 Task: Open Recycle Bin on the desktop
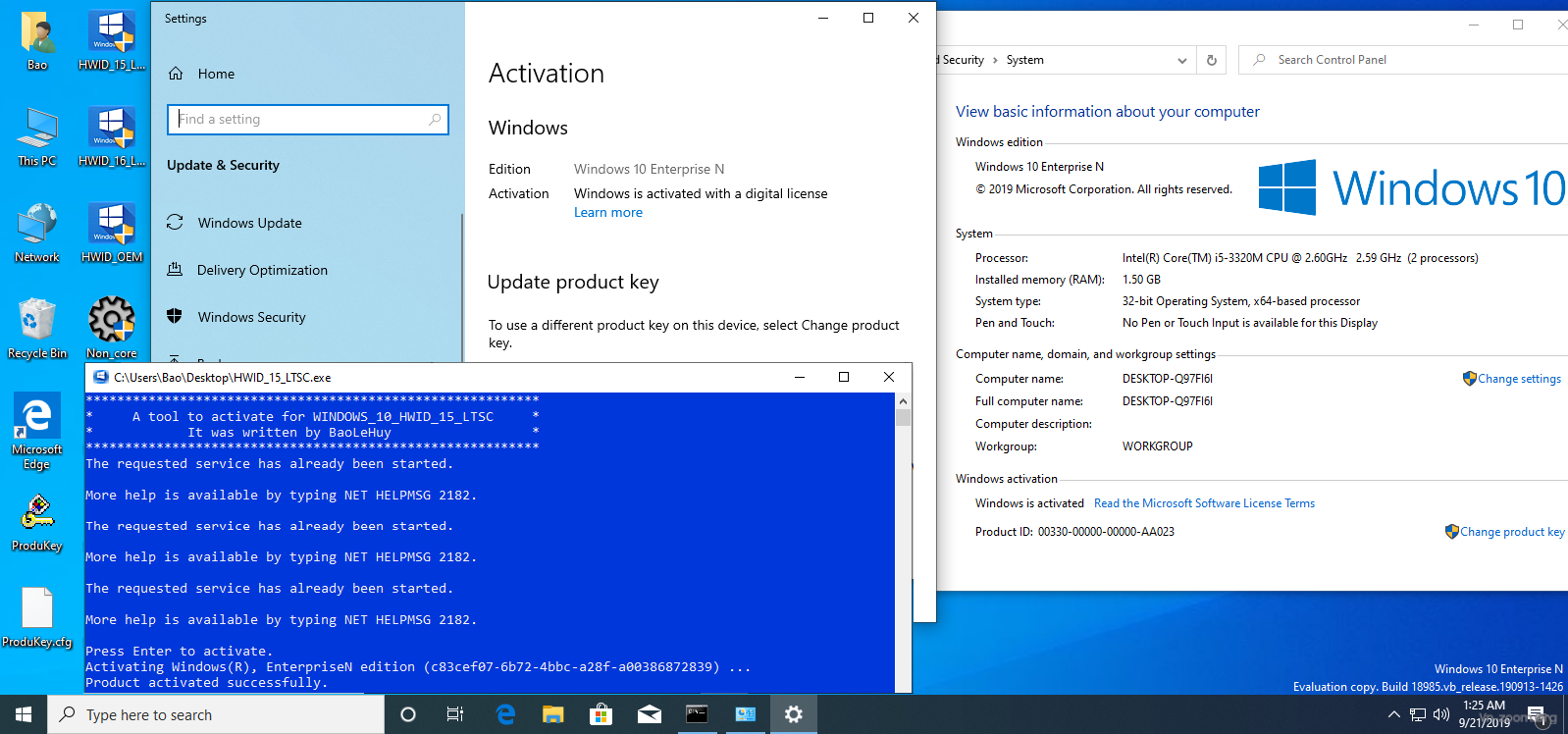37,329
